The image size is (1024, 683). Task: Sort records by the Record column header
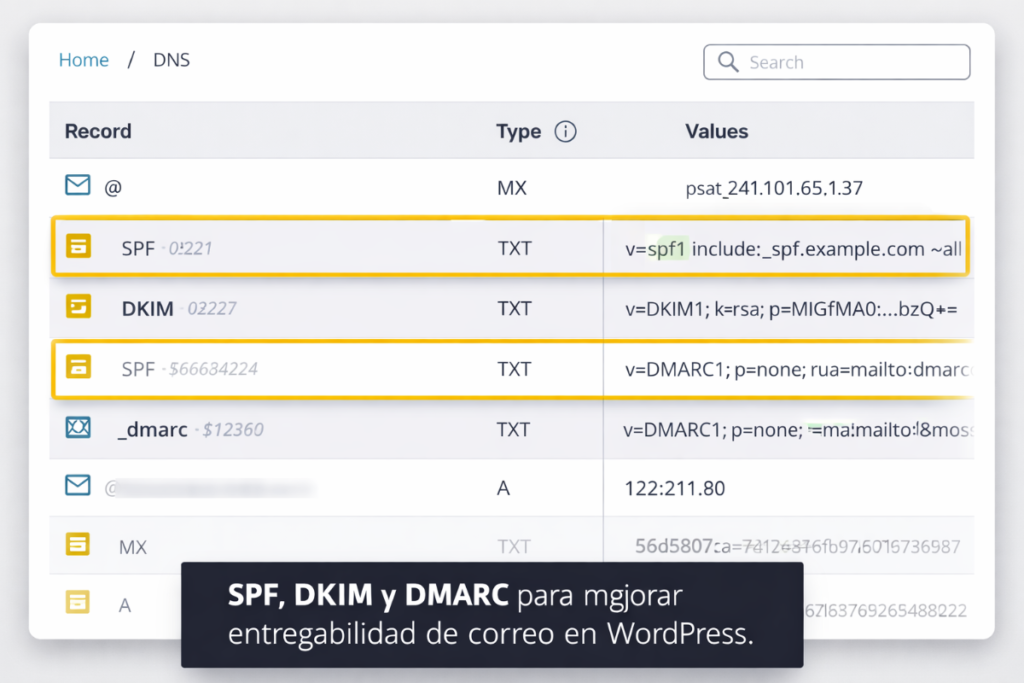(98, 131)
